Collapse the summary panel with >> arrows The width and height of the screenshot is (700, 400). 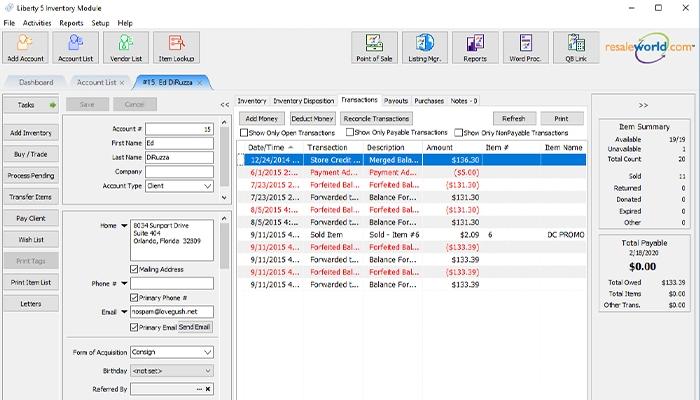coord(643,105)
